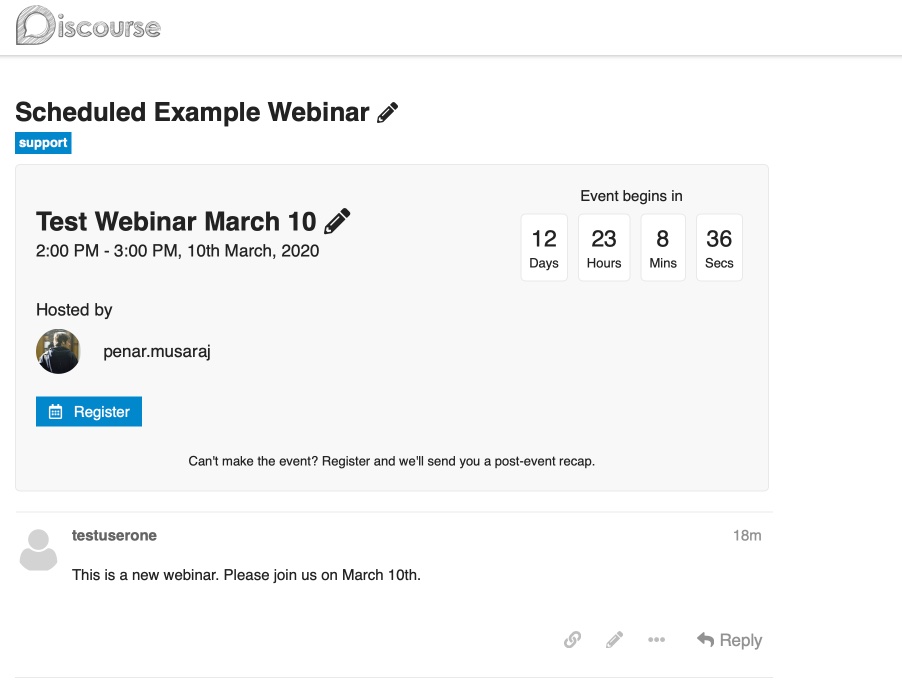Open the support category tag
The height and width of the screenshot is (699, 902).
pyautogui.click(x=43, y=143)
